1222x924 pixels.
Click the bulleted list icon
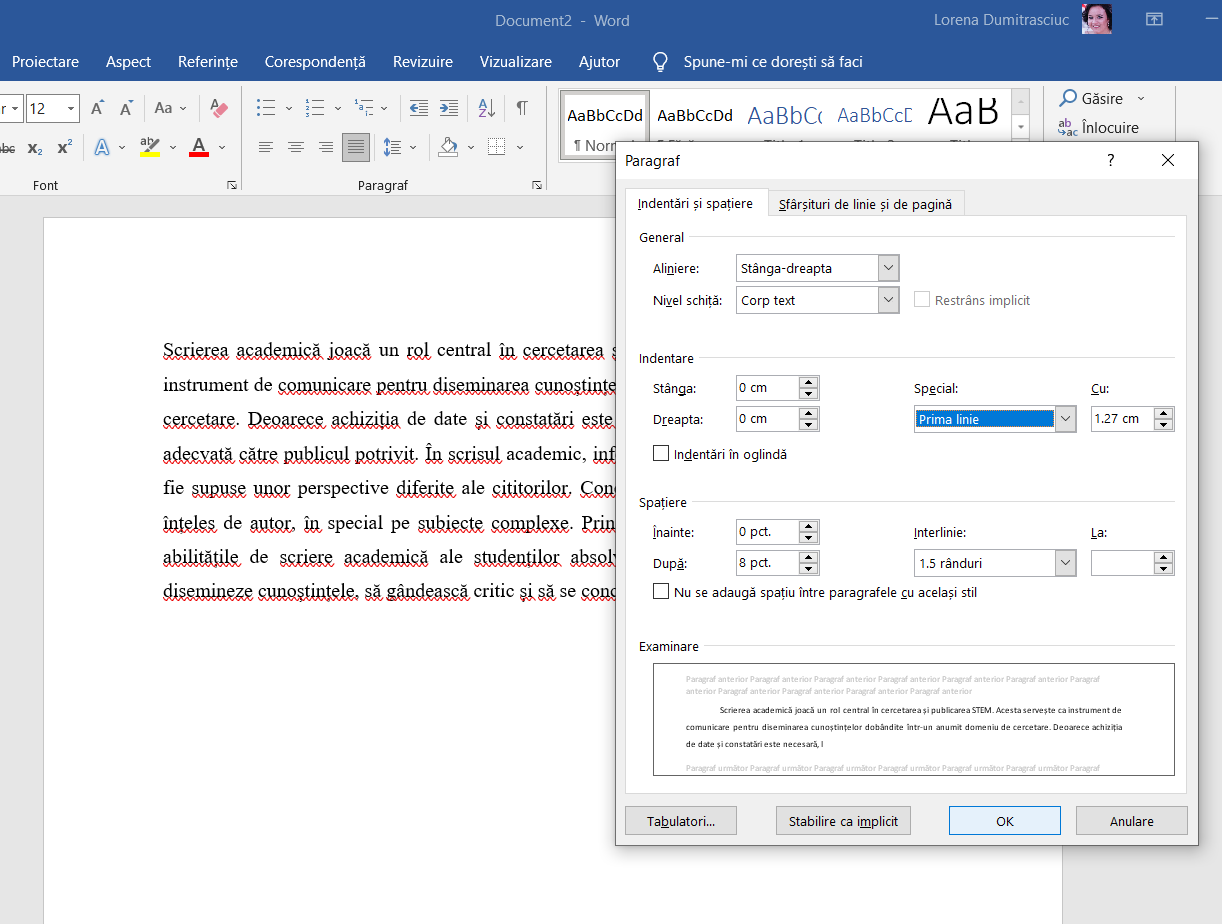point(265,108)
